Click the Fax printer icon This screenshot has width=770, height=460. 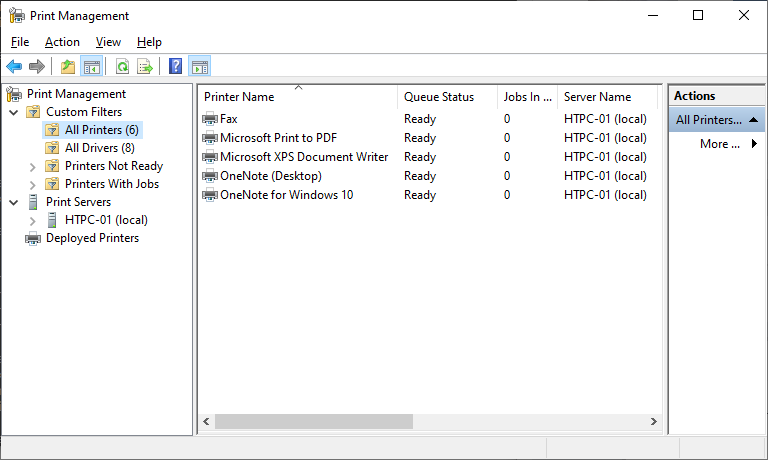[210, 119]
